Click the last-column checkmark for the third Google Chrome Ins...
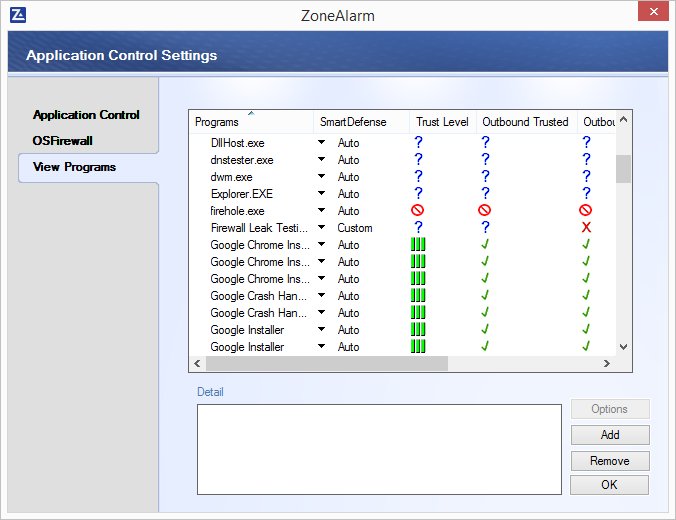Viewport: 676px width, 520px height. (x=586, y=278)
